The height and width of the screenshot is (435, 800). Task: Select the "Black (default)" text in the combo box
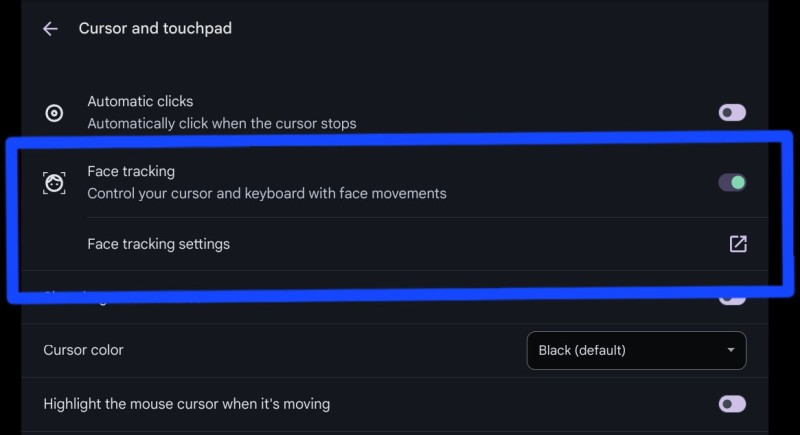(582, 350)
